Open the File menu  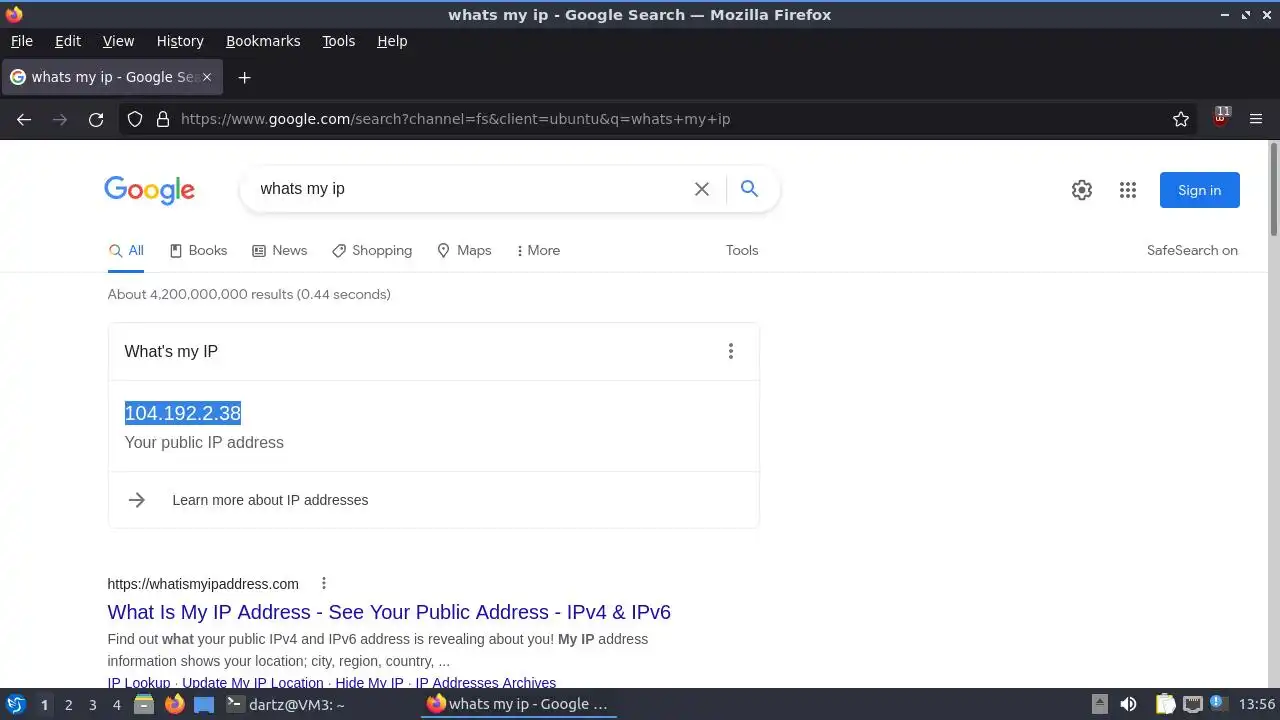[21, 41]
